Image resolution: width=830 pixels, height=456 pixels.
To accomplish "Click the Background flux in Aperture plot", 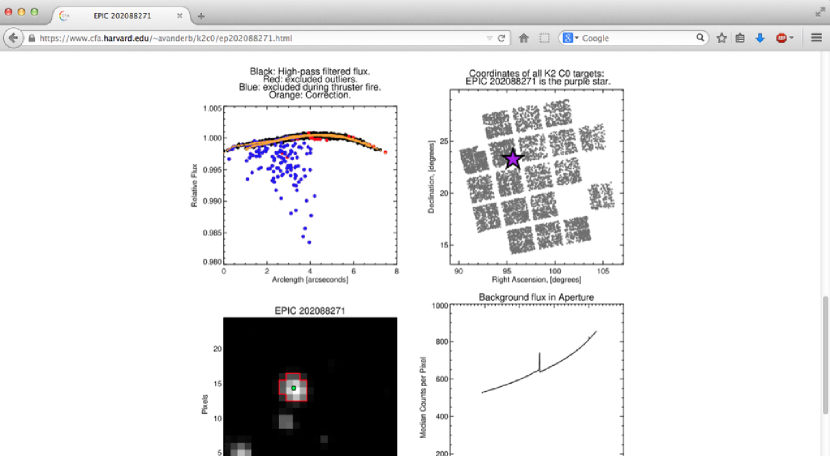I will pos(537,380).
